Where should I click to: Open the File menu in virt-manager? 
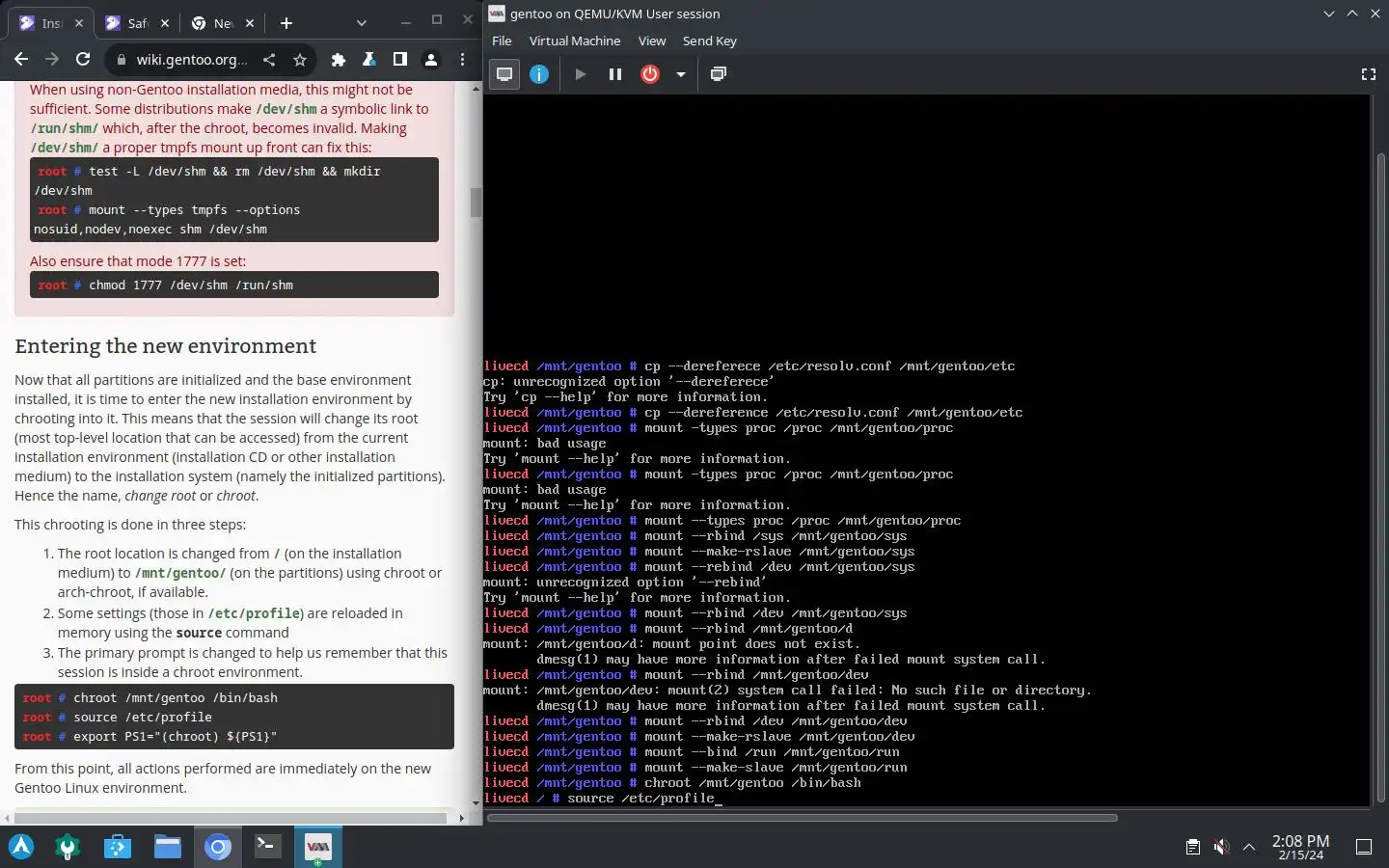[502, 41]
